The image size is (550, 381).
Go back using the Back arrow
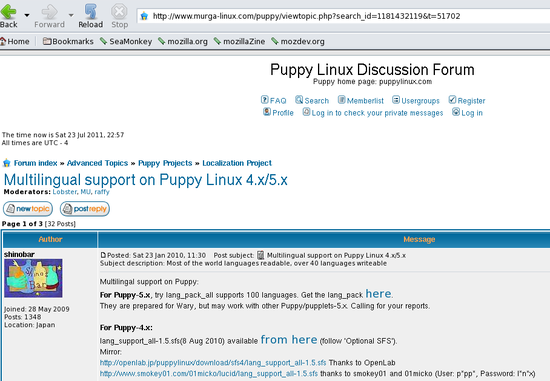8,15
